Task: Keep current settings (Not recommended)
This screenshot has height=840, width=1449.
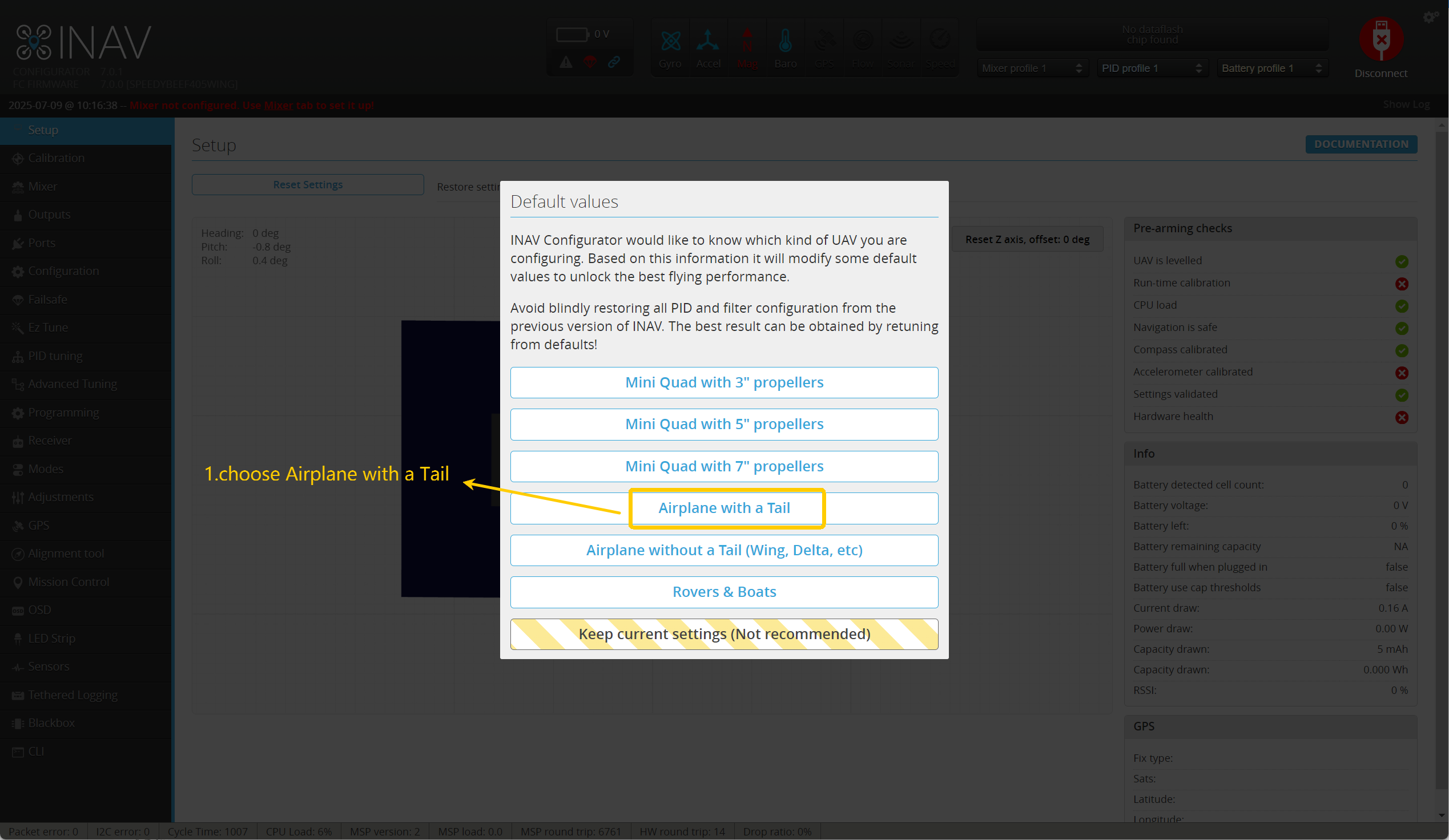Action: click(724, 634)
